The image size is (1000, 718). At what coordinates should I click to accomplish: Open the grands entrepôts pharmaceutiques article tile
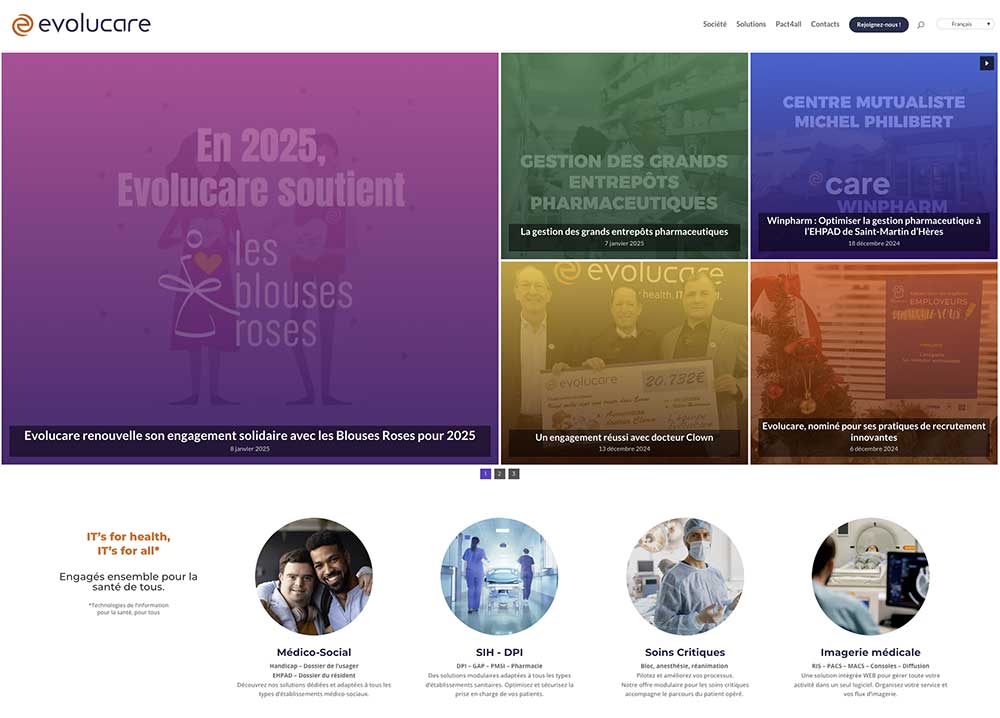tap(624, 231)
